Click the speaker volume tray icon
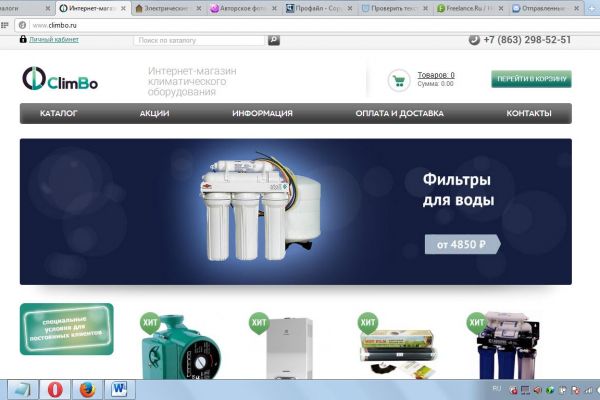 click(538, 390)
